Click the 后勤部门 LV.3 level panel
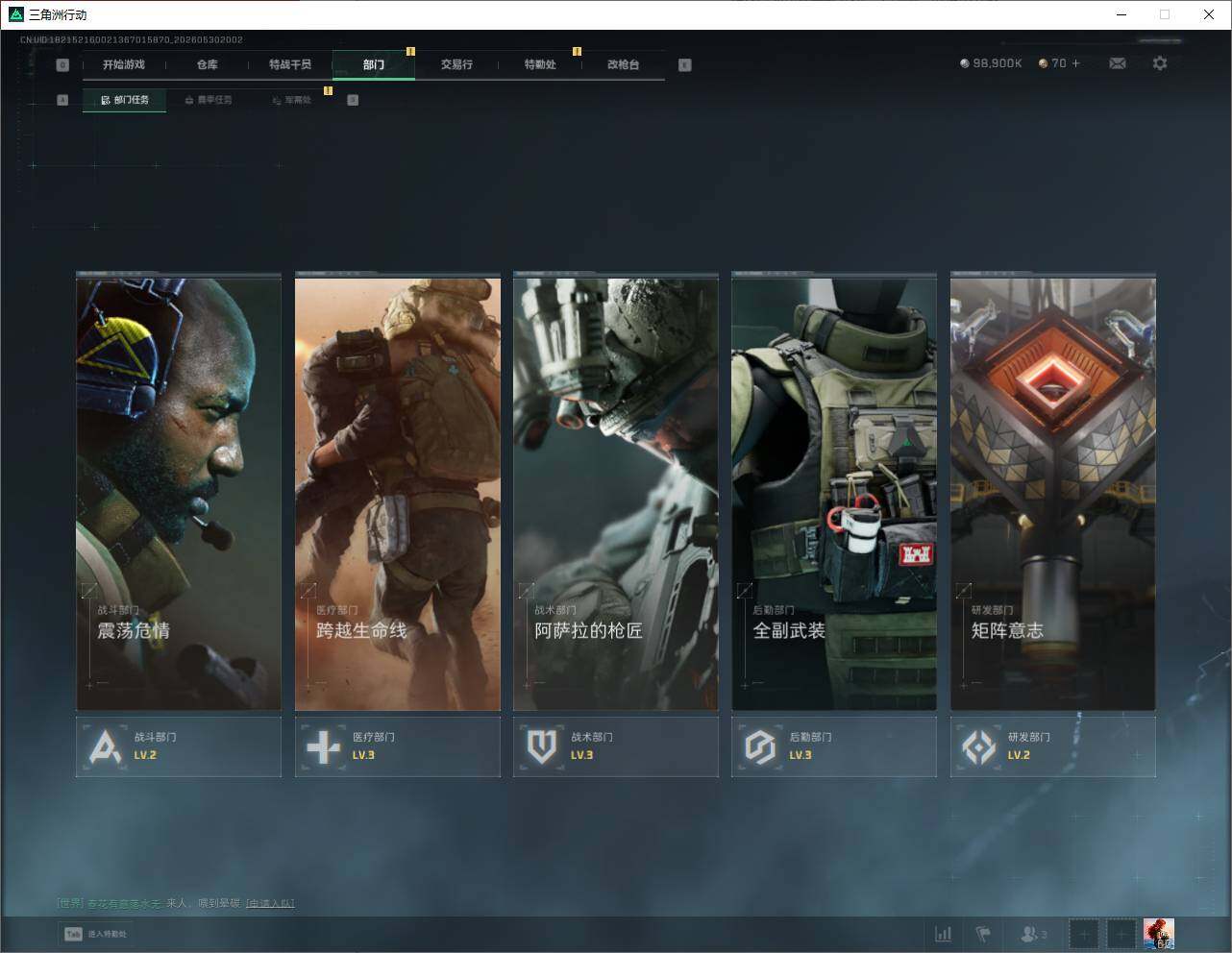1232x953 pixels. click(x=834, y=746)
